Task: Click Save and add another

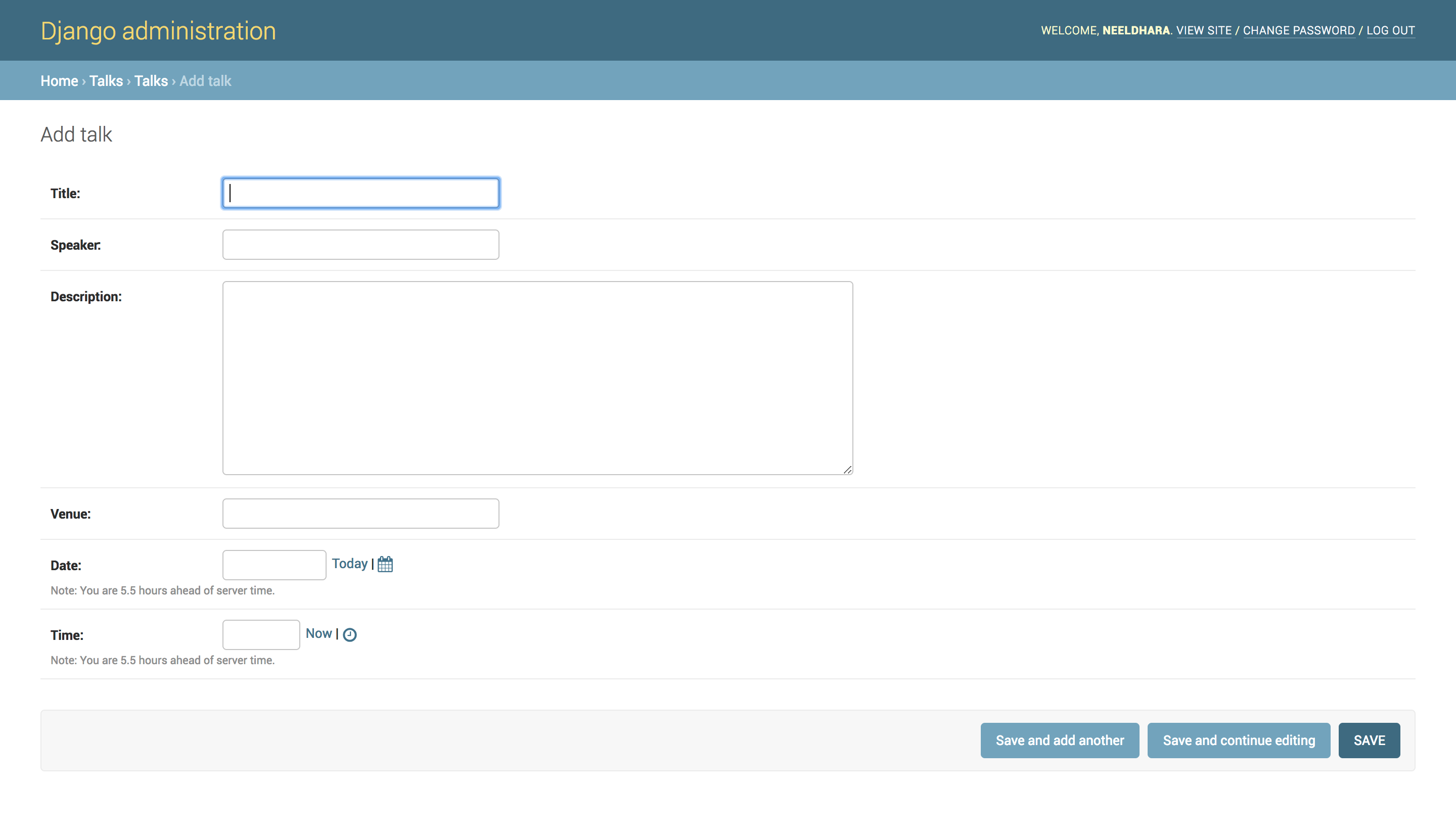Action: click(x=1060, y=740)
